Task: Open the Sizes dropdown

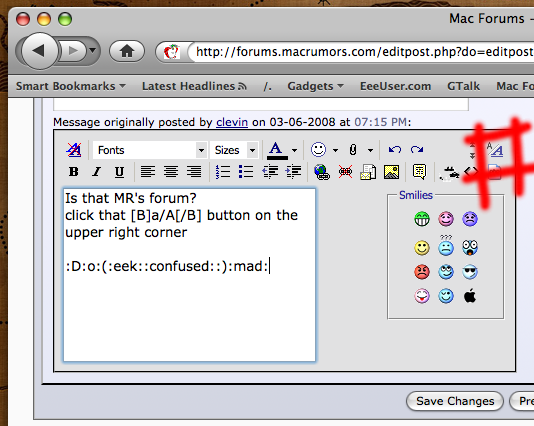Action: click(234, 150)
